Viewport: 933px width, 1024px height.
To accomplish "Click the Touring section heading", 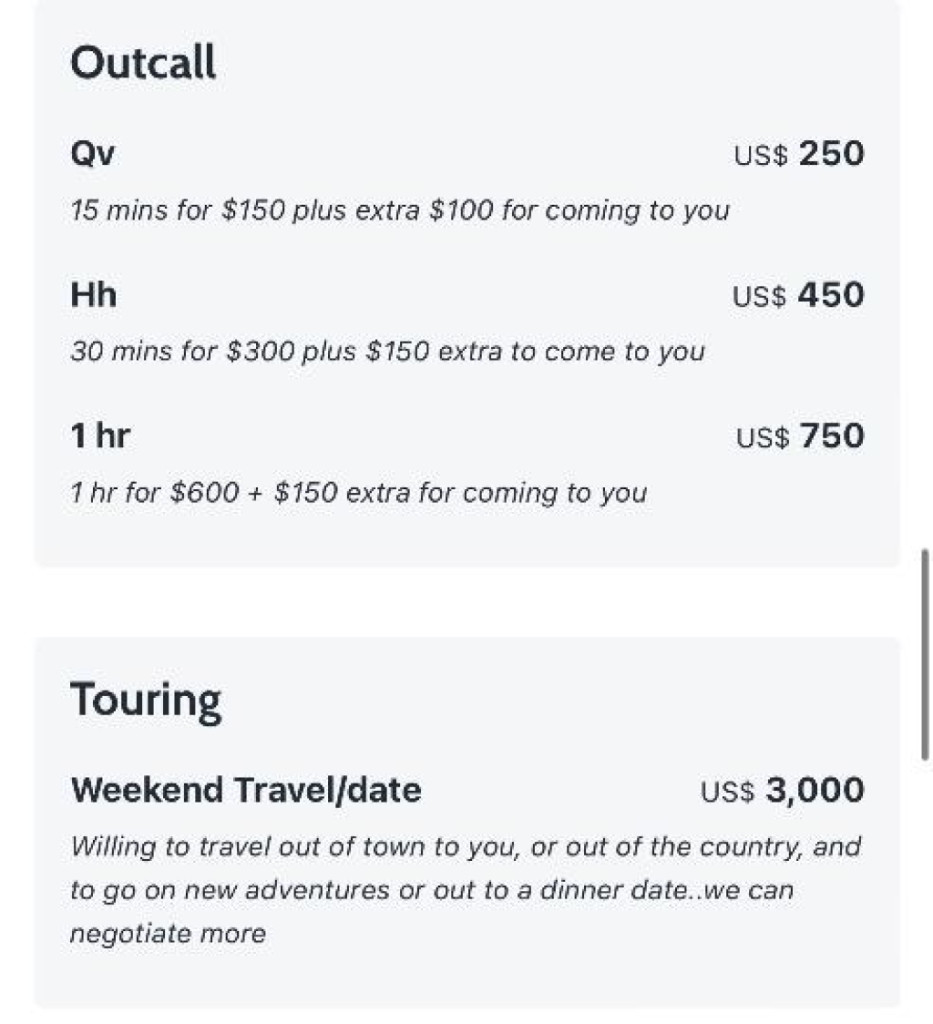I will [146, 700].
